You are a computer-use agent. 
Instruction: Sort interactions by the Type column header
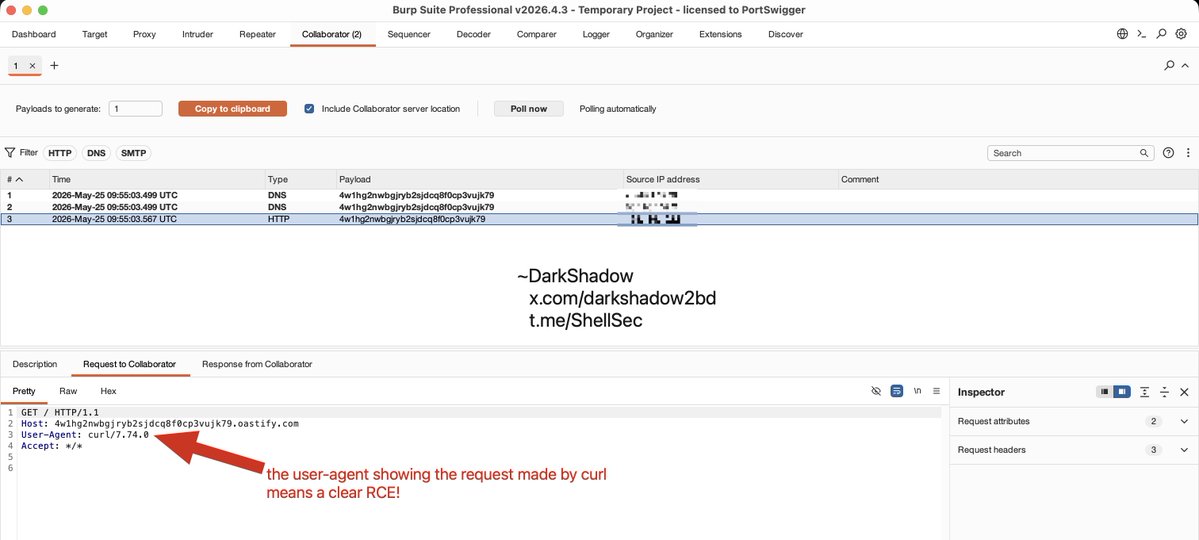point(301,180)
